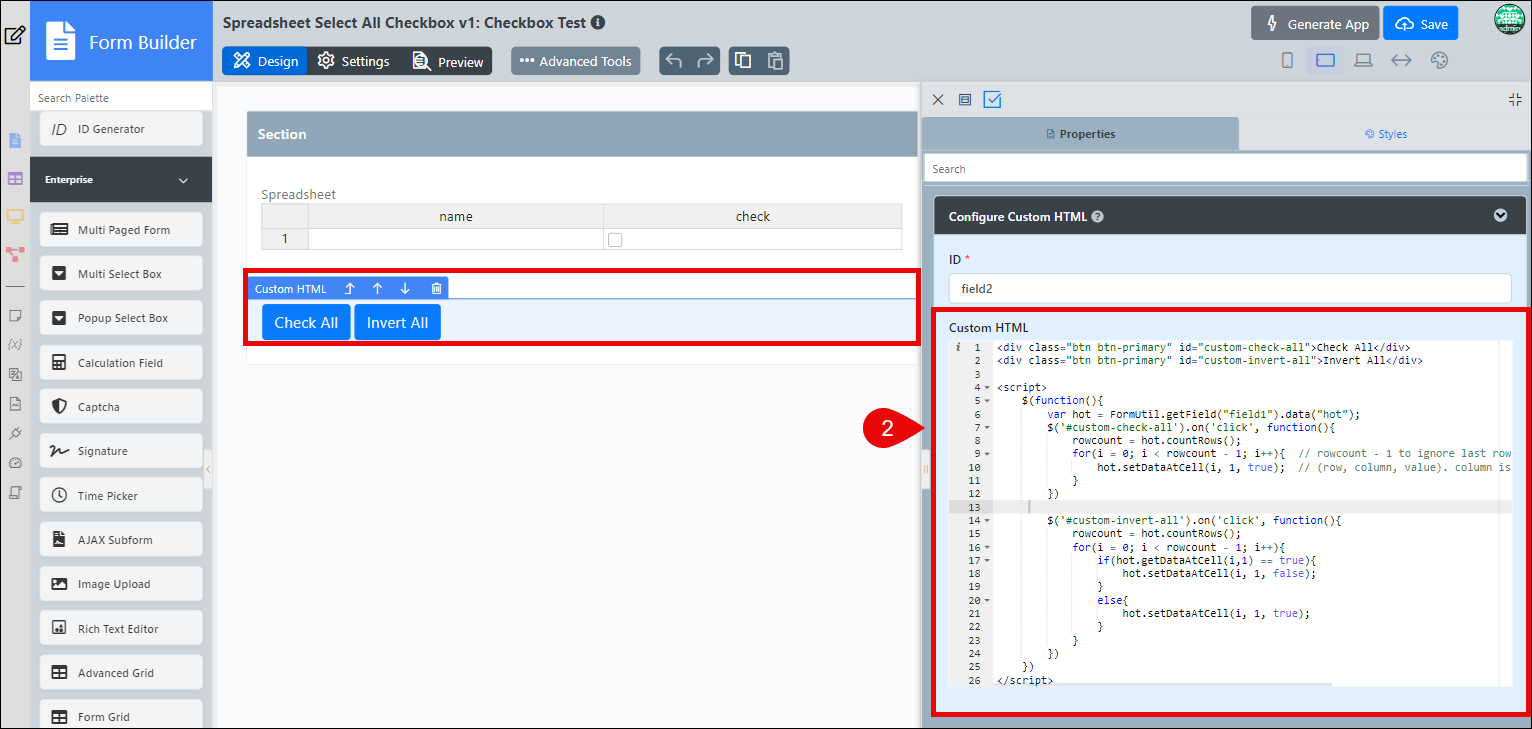Fold code block at line 17

click(x=987, y=560)
